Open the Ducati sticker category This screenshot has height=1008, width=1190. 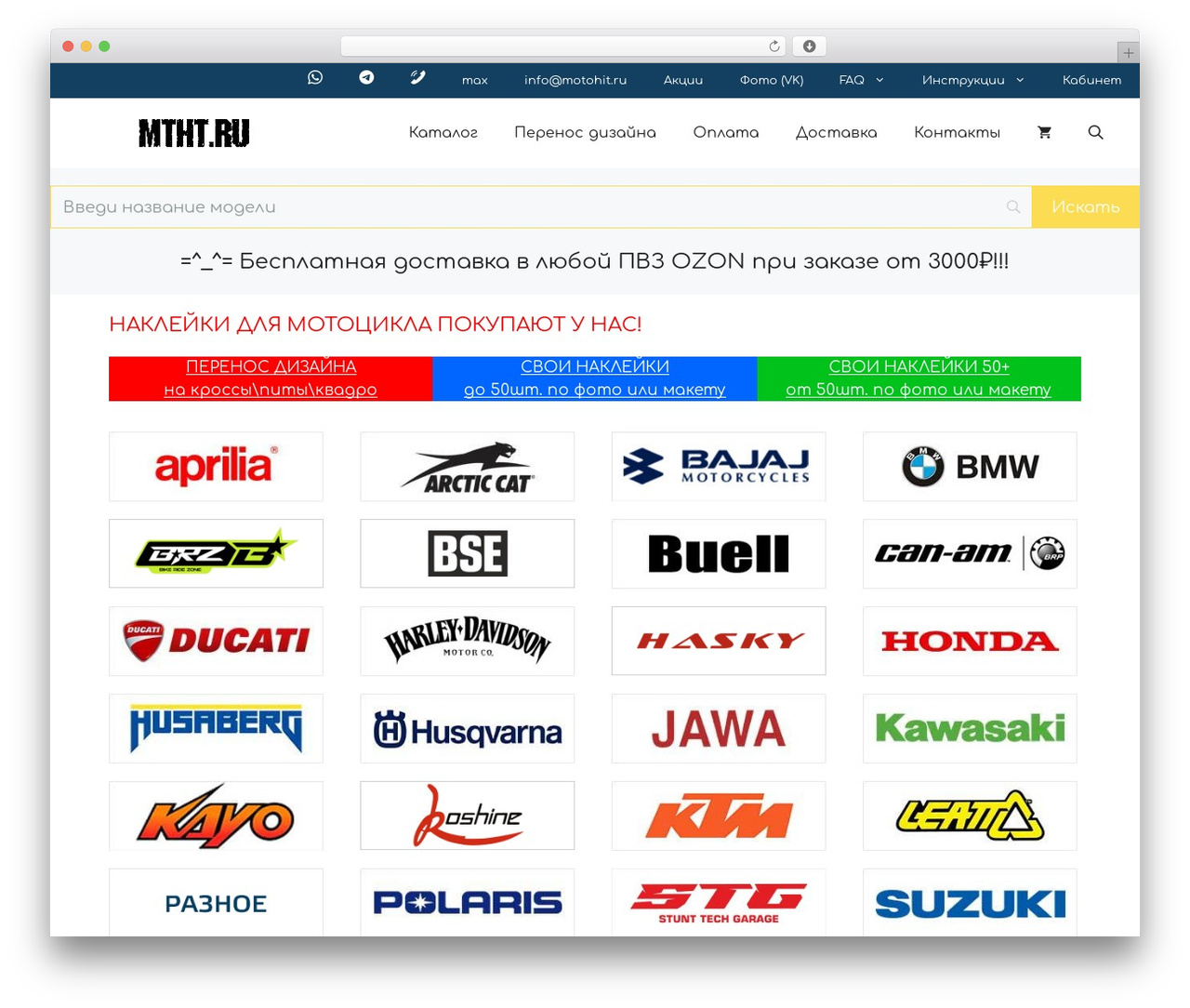click(216, 642)
